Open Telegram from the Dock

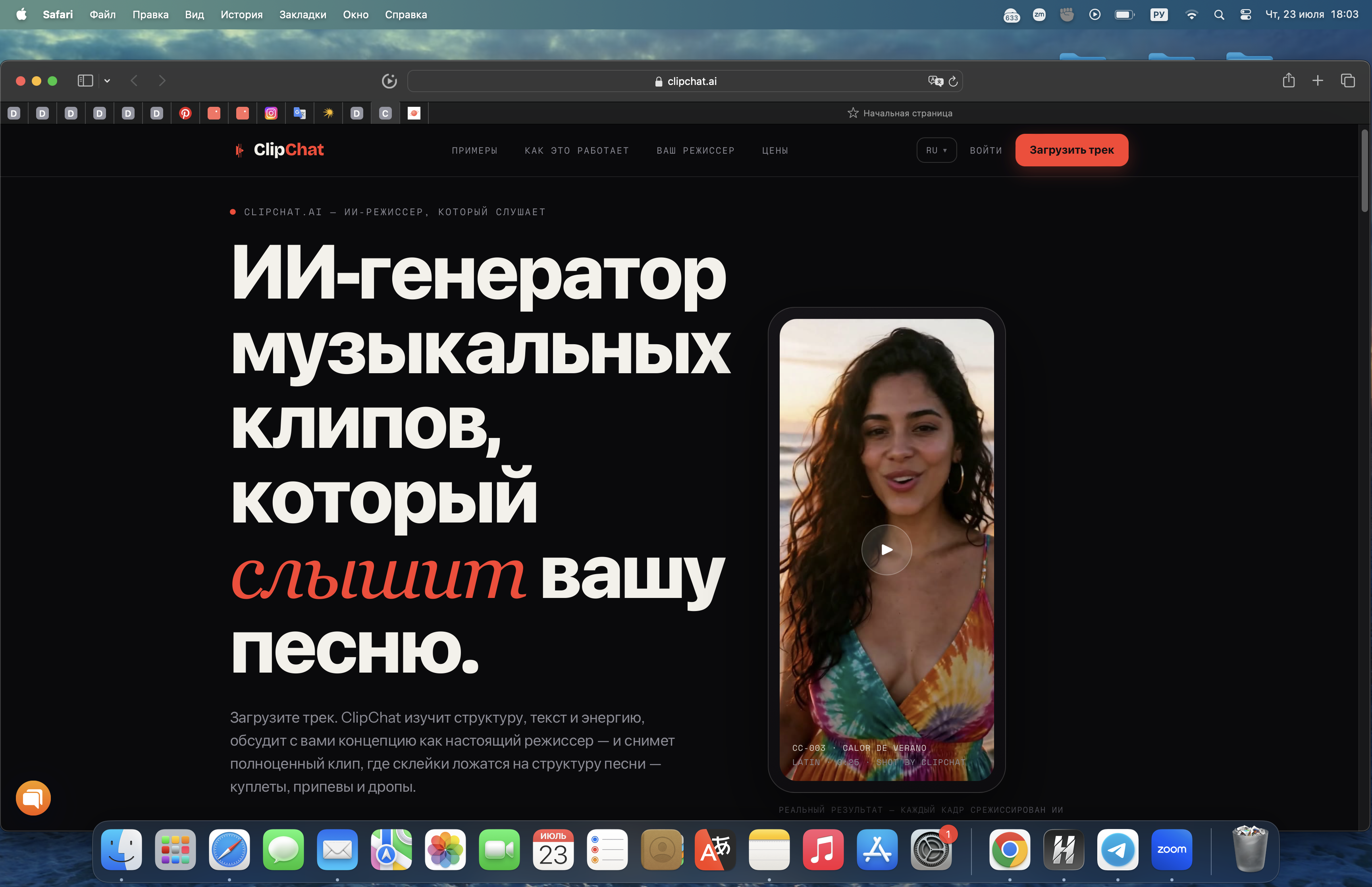pyautogui.click(x=1118, y=850)
